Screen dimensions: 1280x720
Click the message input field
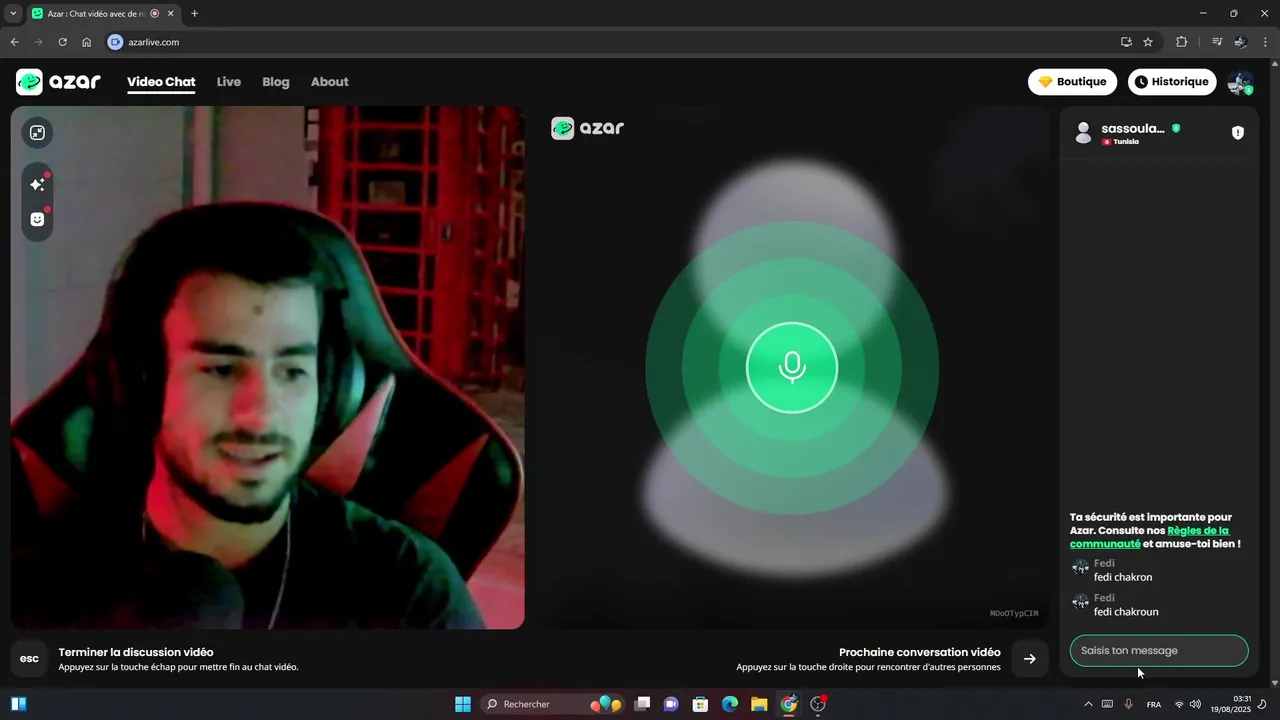pyautogui.click(x=1159, y=651)
